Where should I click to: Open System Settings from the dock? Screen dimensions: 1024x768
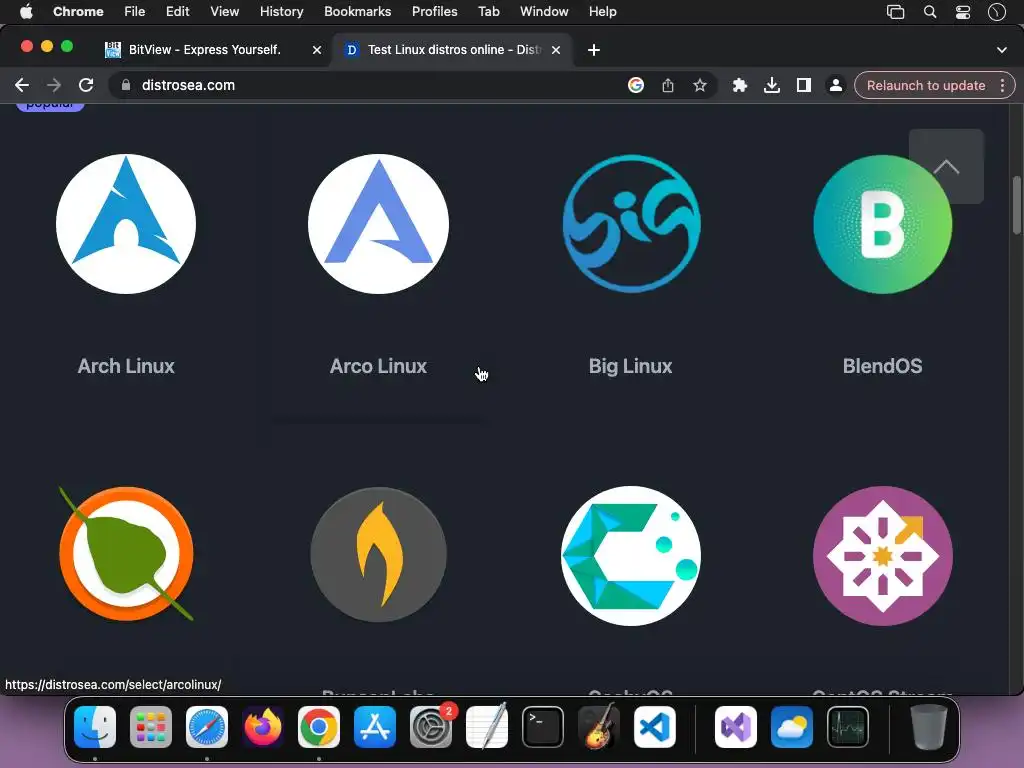click(431, 727)
